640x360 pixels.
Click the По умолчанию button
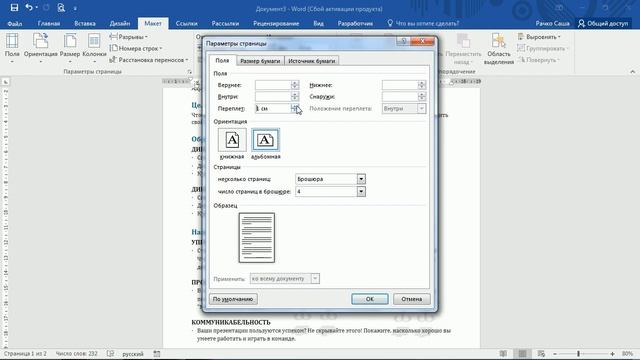click(x=233, y=299)
